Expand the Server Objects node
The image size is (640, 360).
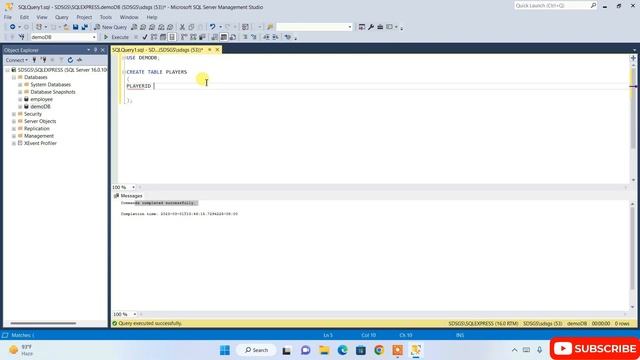click(14, 121)
